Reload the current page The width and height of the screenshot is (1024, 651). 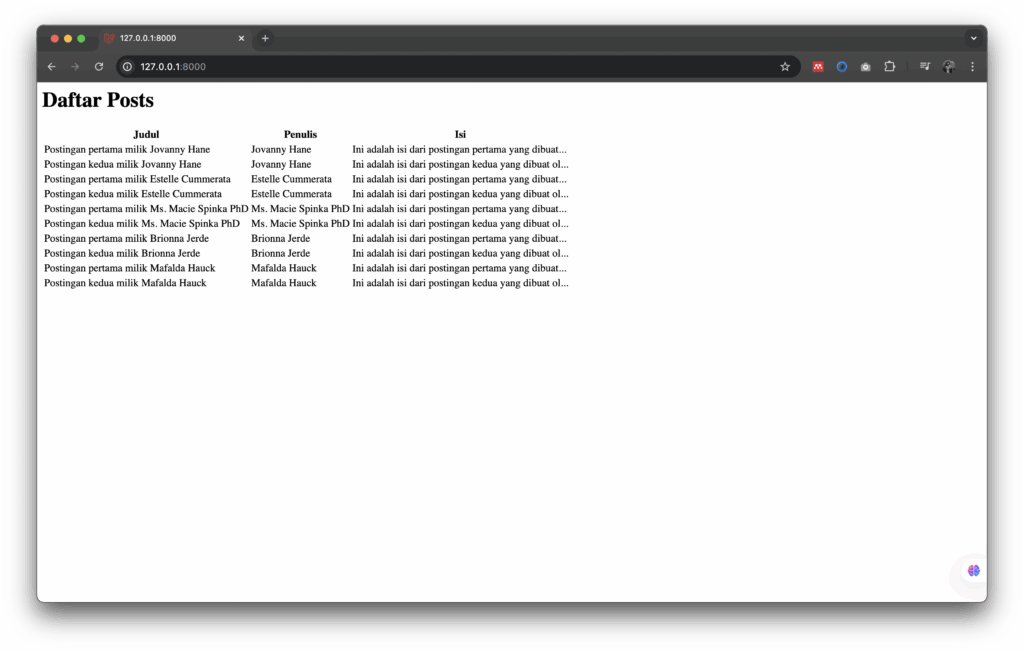98,66
